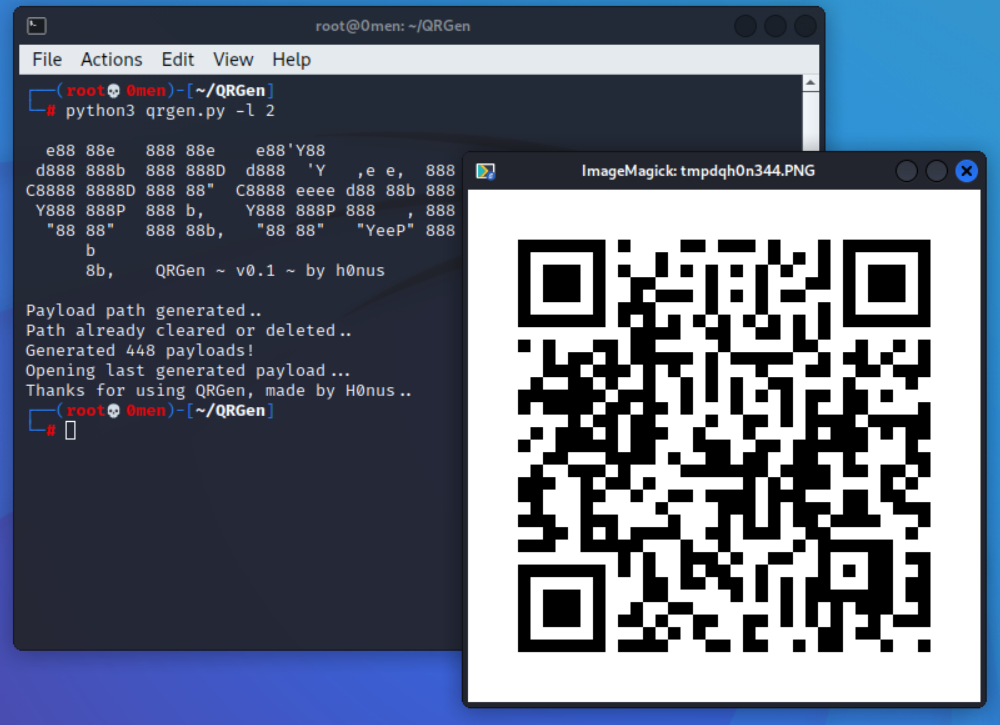
Task: Click the generated QR code image
Action: tap(724, 446)
